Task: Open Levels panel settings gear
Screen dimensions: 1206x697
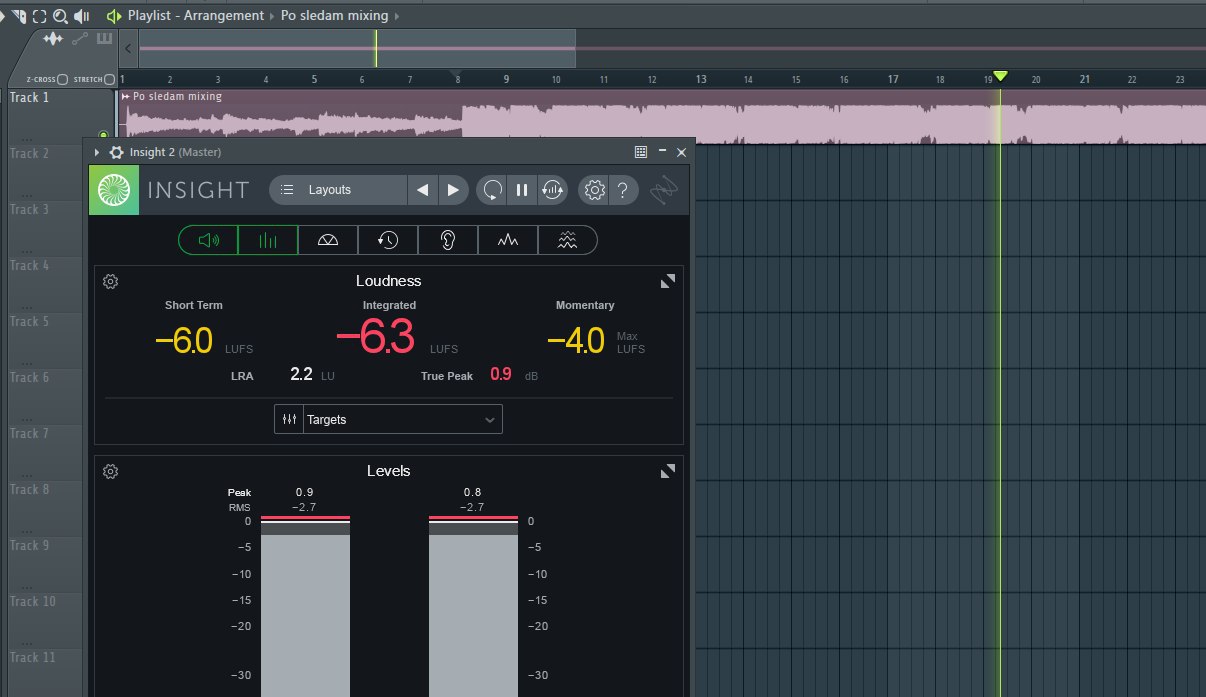Action: click(x=111, y=471)
